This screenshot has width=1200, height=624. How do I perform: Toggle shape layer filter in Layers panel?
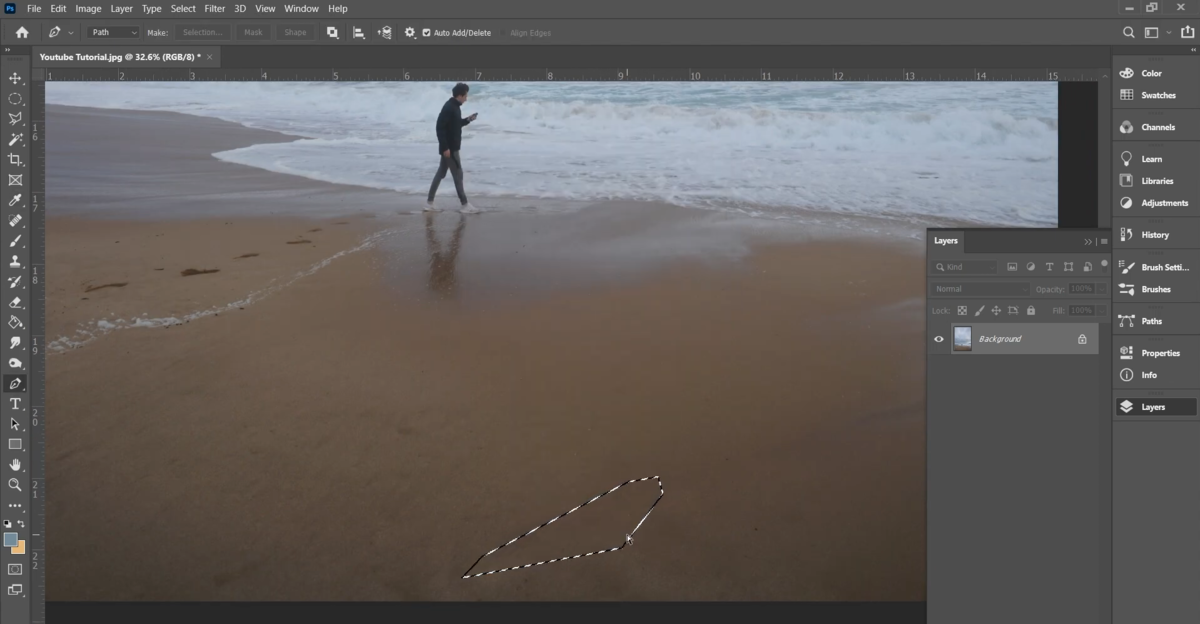(x=1068, y=267)
